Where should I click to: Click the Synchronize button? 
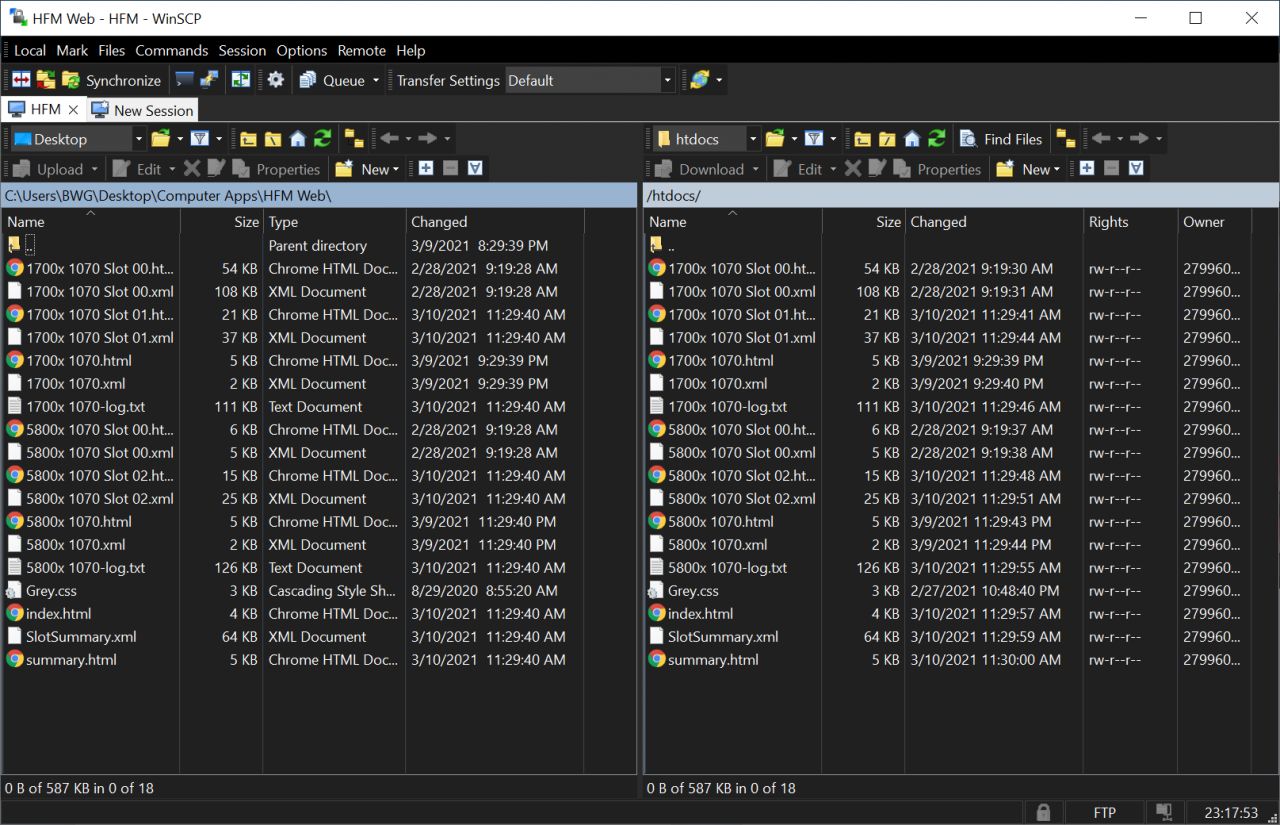click(111, 80)
